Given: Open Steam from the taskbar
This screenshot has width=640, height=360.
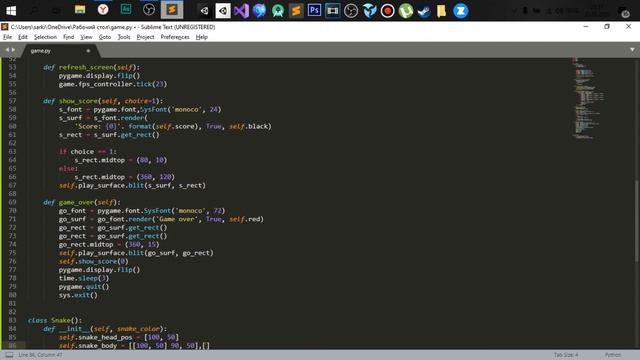Looking at the screenshot, I should click(x=424, y=11).
